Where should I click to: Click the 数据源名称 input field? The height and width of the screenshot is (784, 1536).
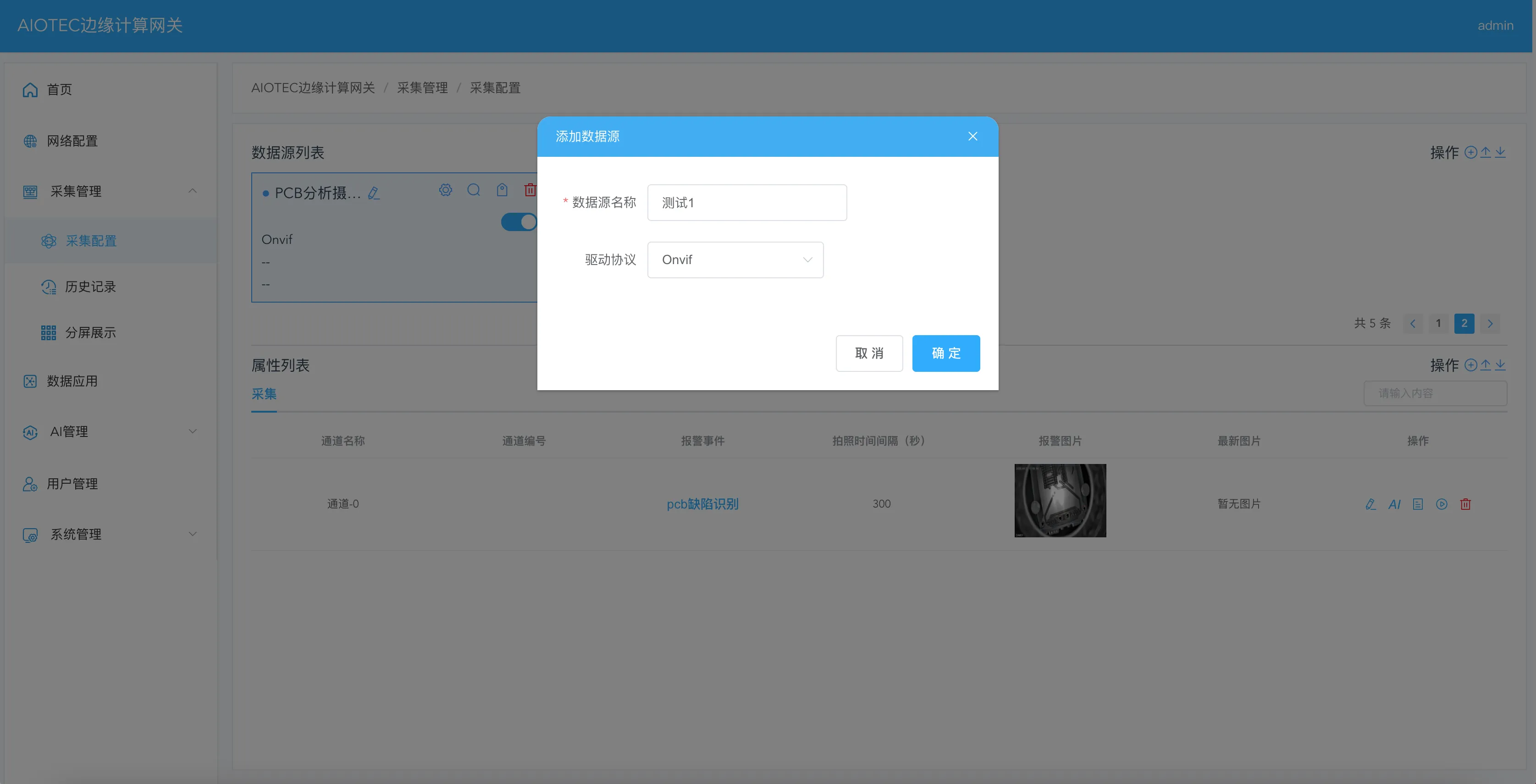746,203
